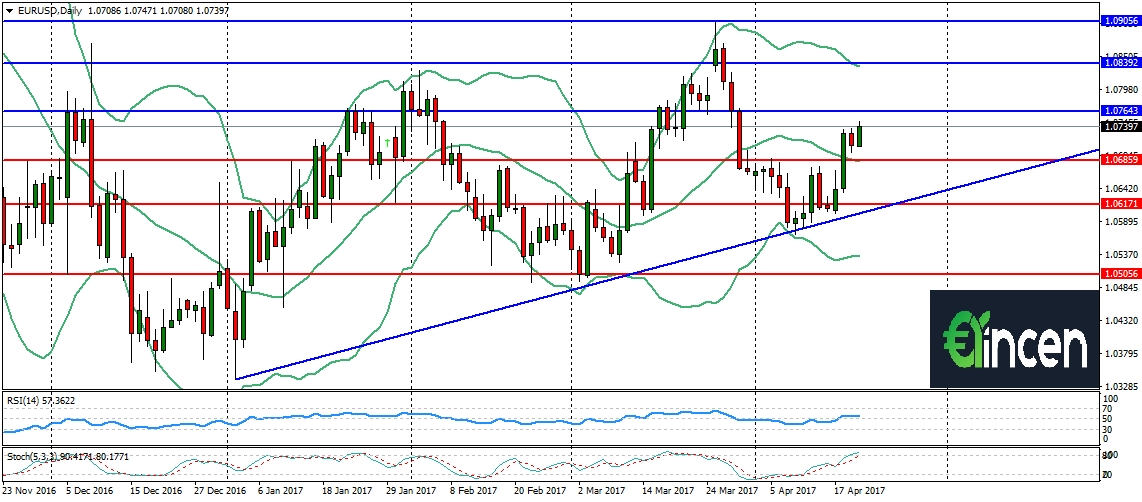The image size is (1142, 502).
Task: Click the 15 Dec 2016 date label
Action: pyautogui.click(x=154, y=492)
